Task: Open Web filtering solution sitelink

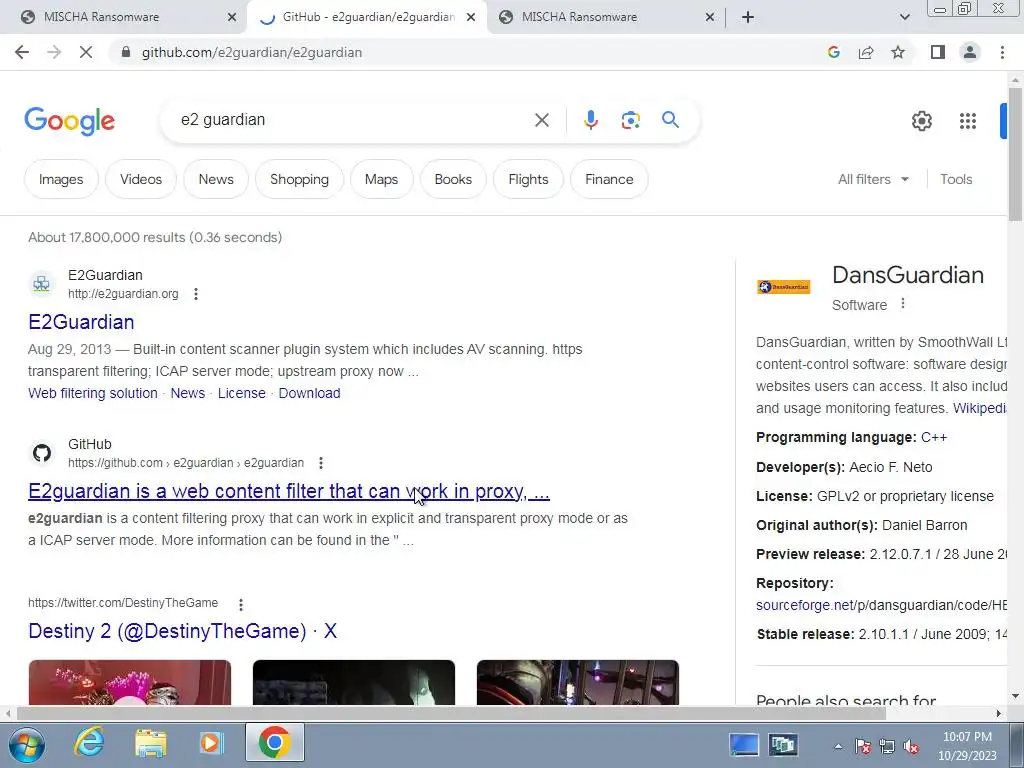Action: 93,393
